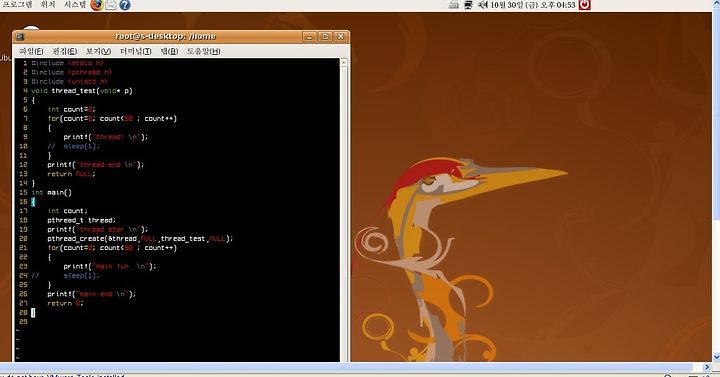
Task: Click the red power/shutdown button
Action: [585, 5]
